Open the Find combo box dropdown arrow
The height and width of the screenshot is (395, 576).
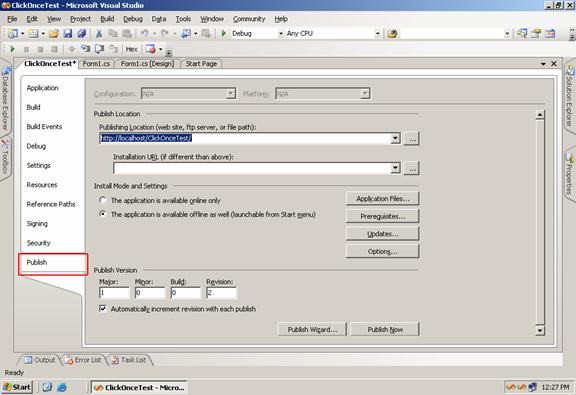click(507, 33)
